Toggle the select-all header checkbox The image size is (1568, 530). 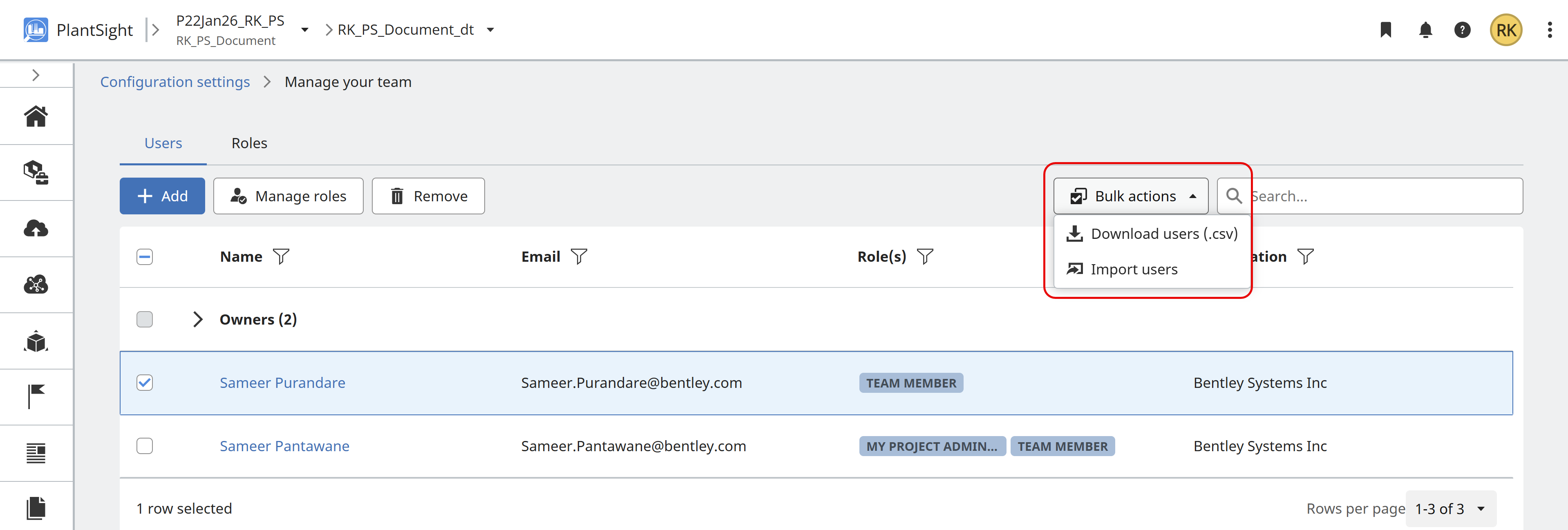(x=145, y=257)
